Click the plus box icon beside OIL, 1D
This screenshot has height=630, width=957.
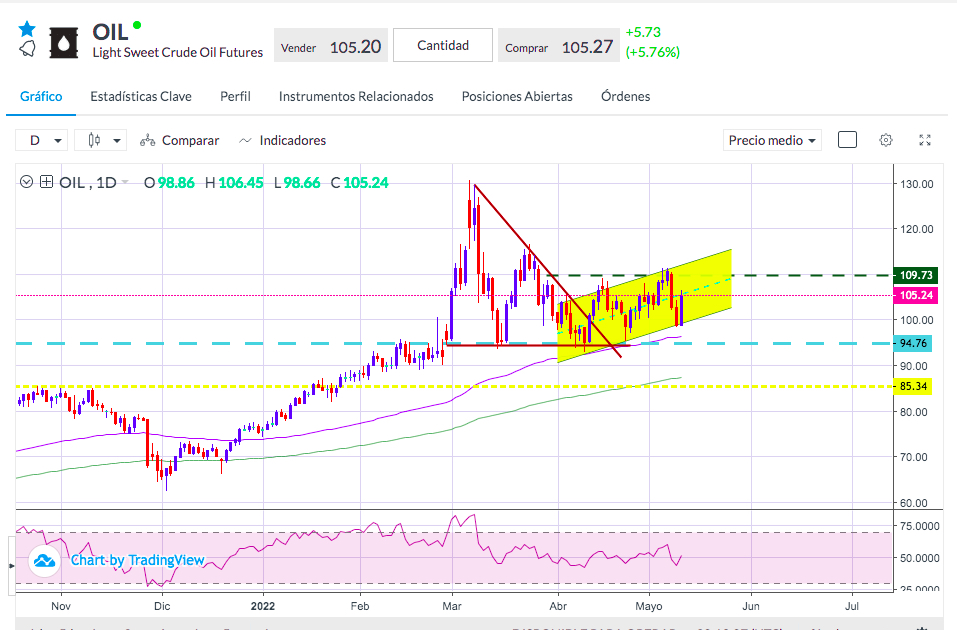[x=46, y=182]
